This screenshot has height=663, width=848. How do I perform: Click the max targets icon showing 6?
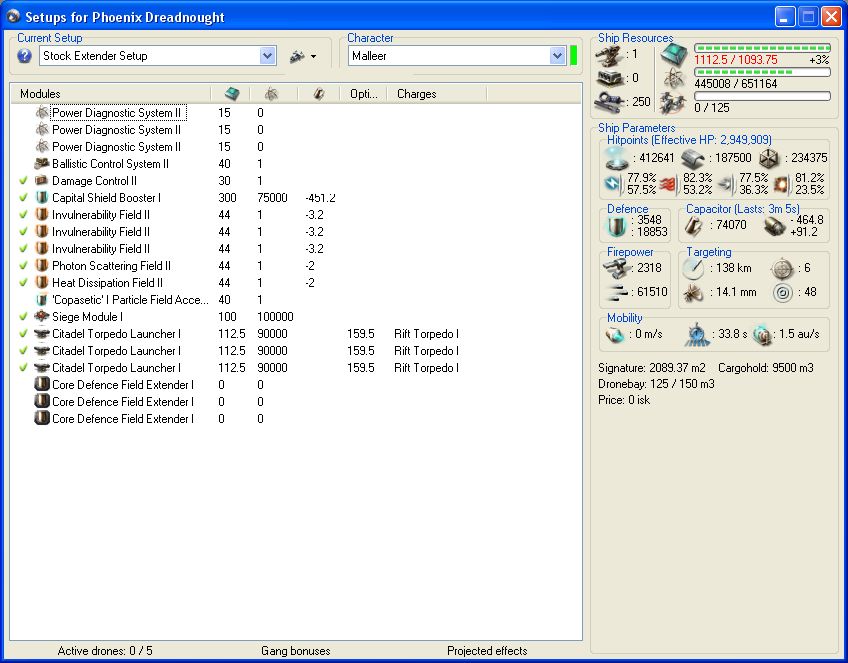(x=782, y=269)
